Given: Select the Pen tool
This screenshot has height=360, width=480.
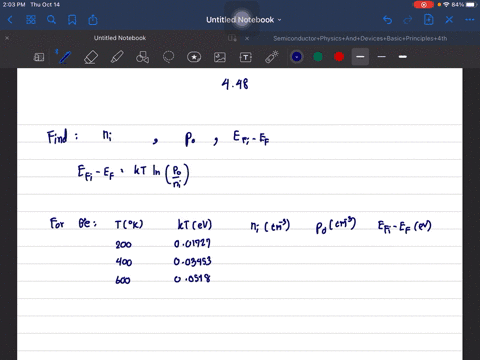Looking at the screenshot, I should click(x=65, y=57).
